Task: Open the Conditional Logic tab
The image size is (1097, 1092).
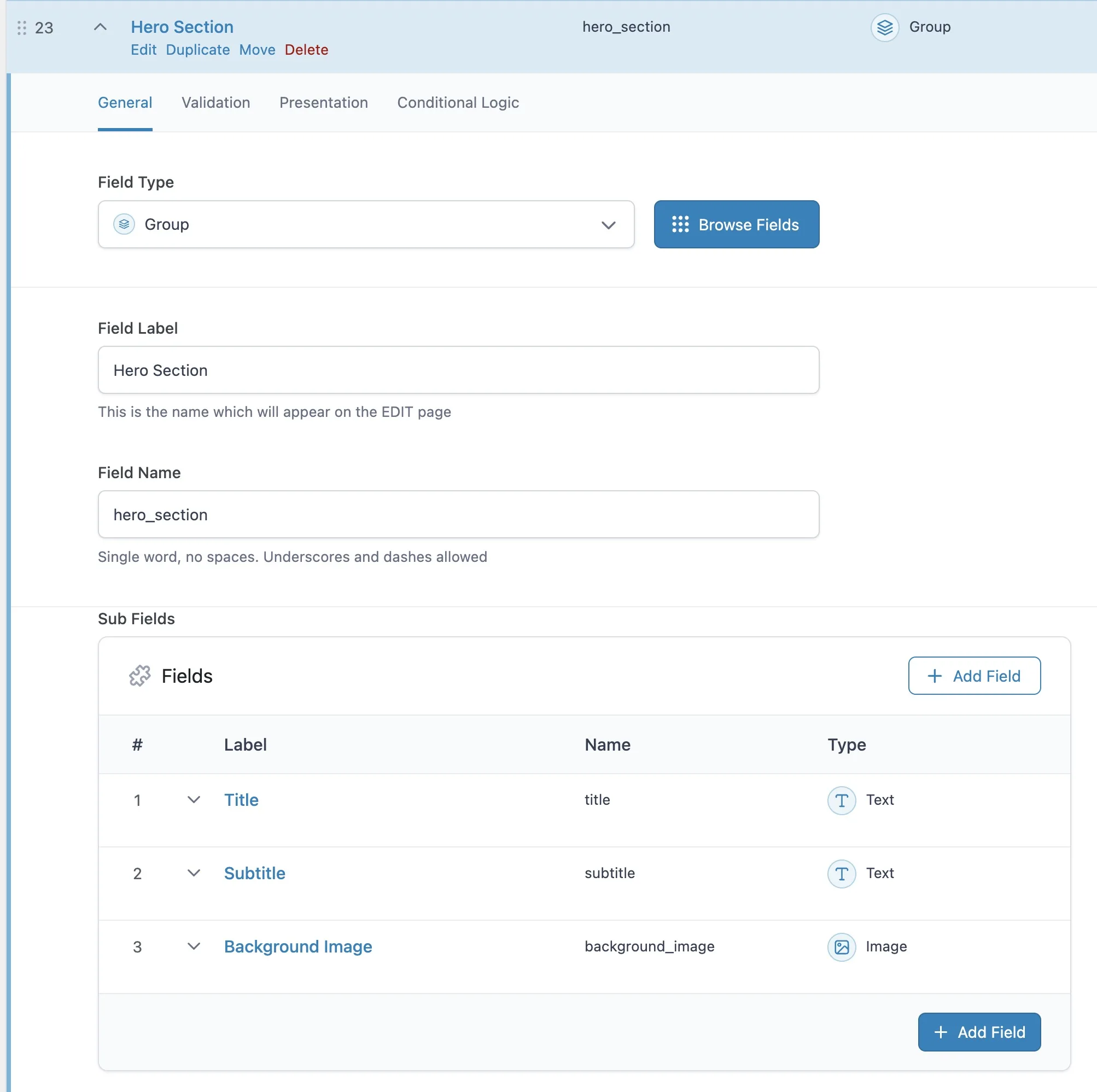Action: (458, 103)
